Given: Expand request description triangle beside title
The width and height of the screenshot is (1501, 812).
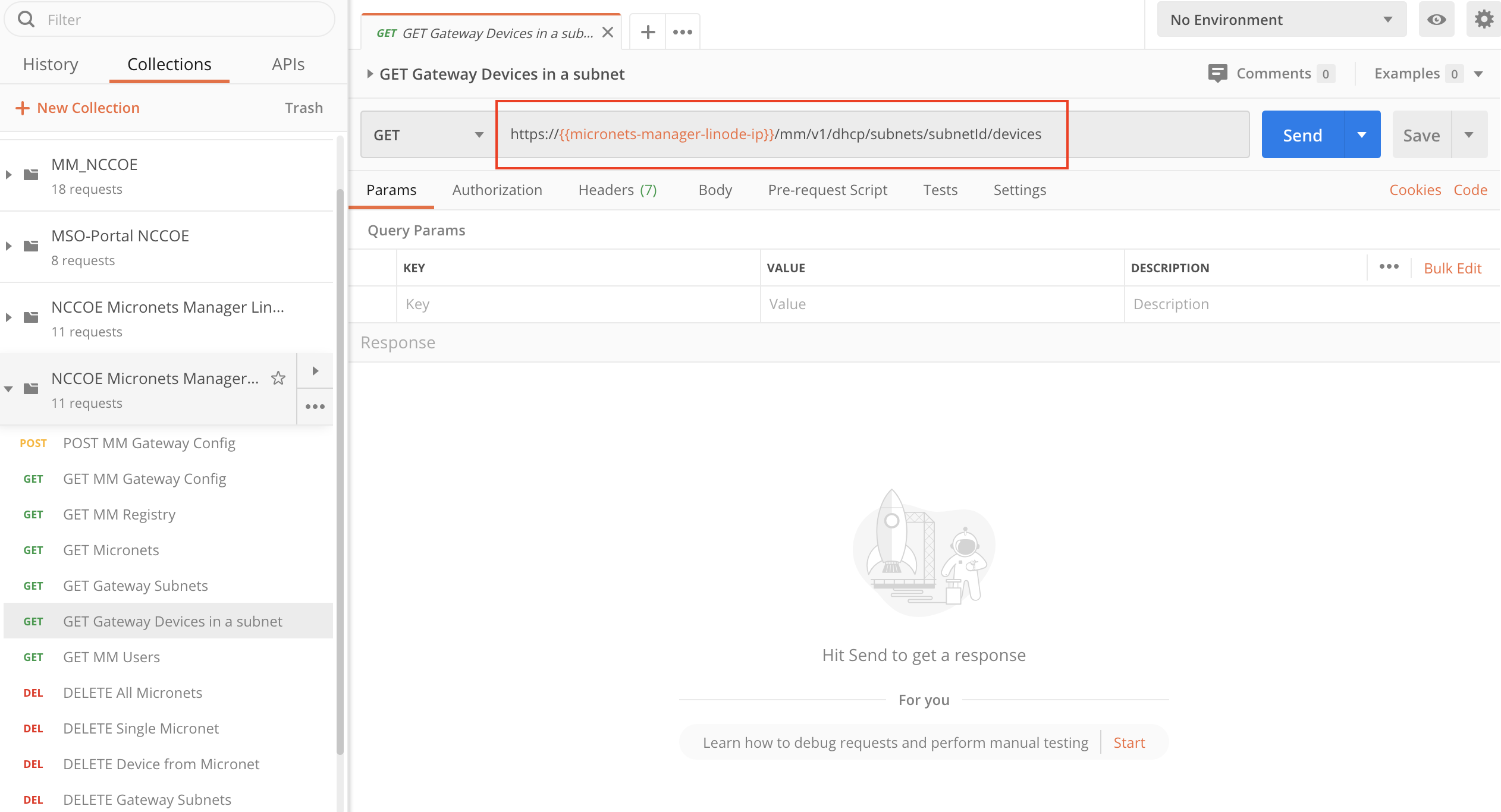Looking at the screenshot, I should coord(369,74).
